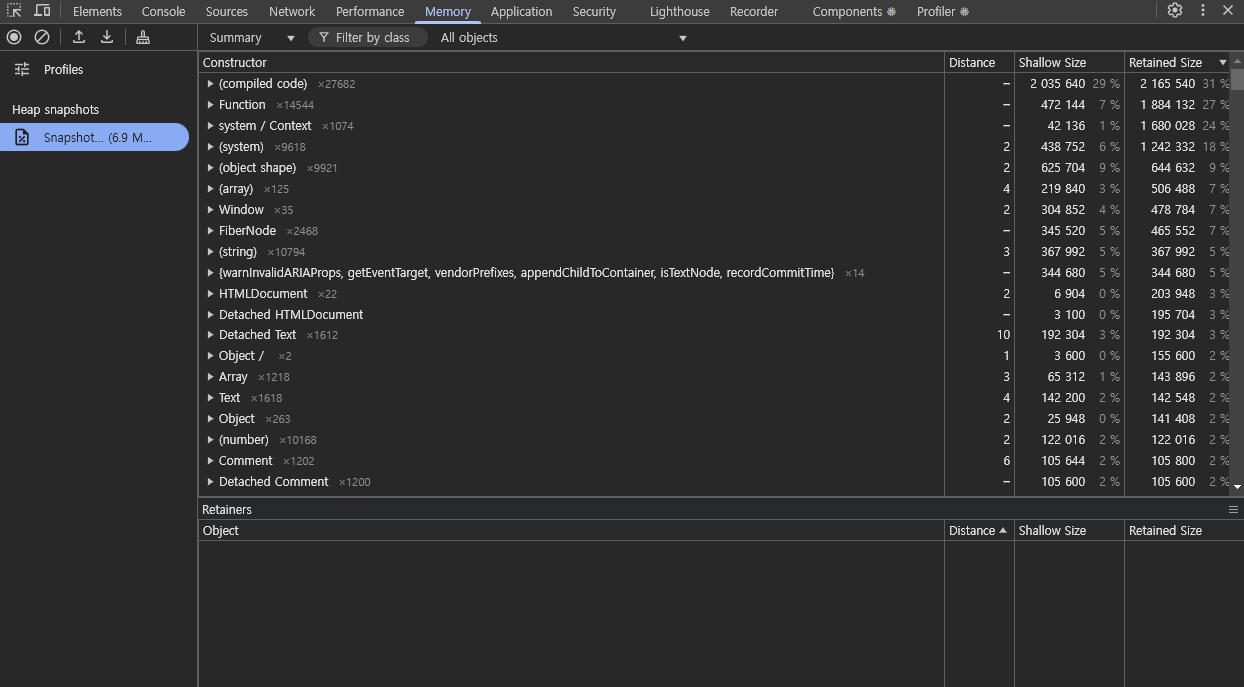Expand the Function constructor row
The image size is (1244, 687).
[x=210, y=105]
